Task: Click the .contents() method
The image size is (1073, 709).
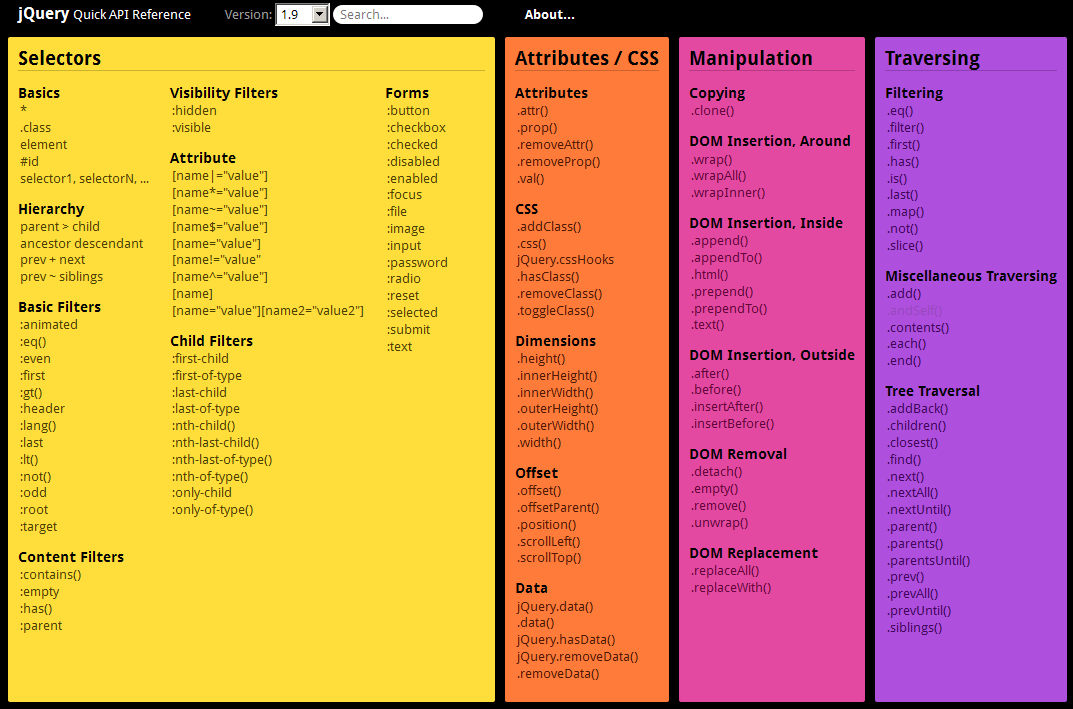Action: (918, 327)
